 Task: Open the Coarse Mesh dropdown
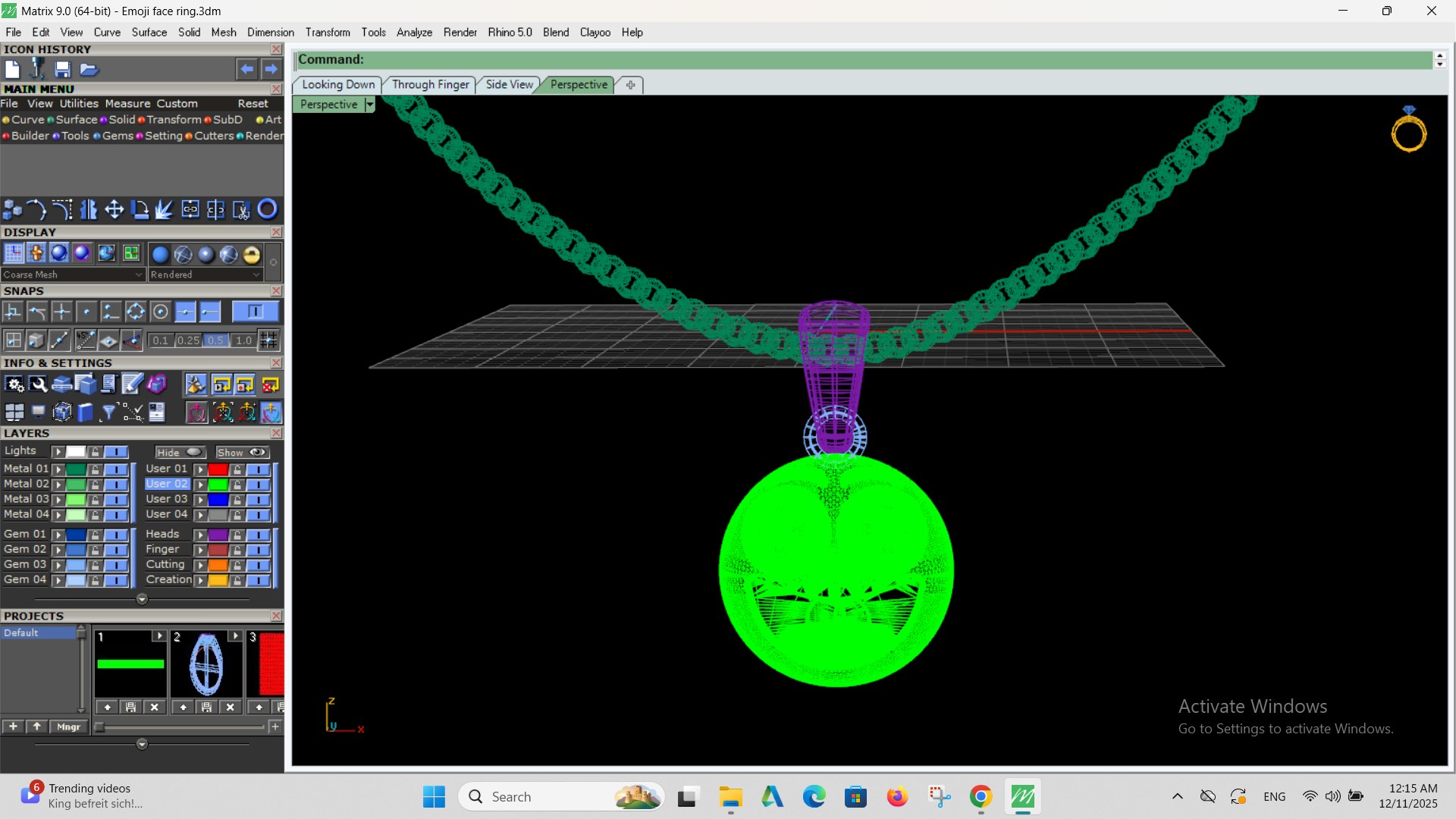[x=73, y=275]
